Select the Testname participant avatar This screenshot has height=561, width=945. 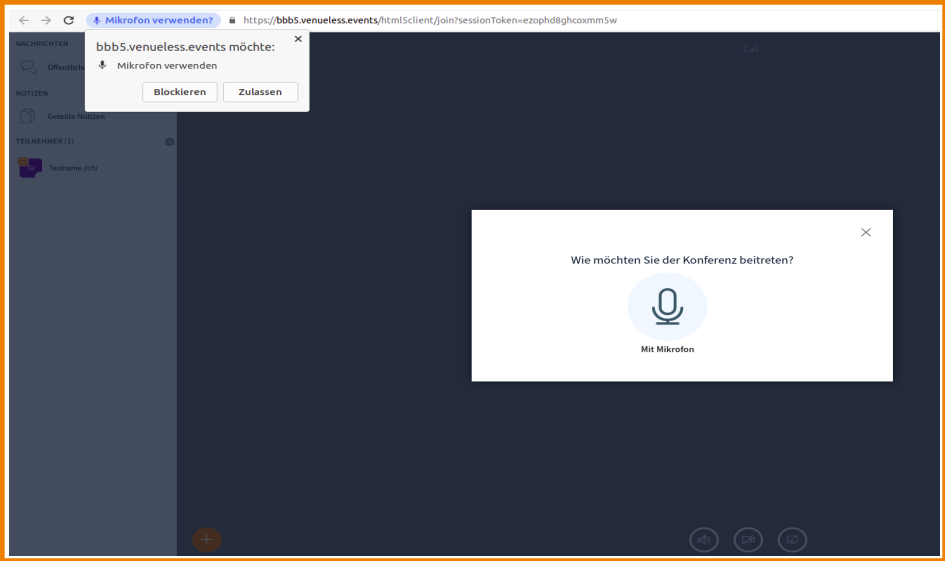[30, 168]
